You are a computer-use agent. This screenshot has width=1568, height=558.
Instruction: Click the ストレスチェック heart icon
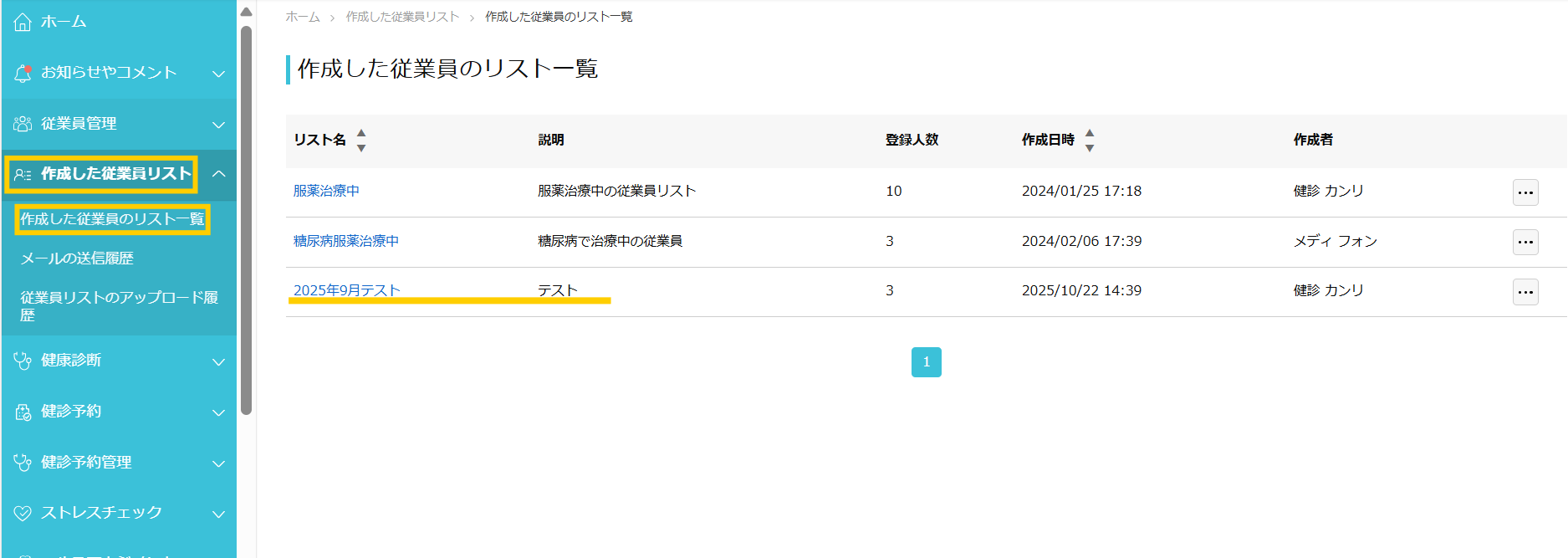coord(23,513)
